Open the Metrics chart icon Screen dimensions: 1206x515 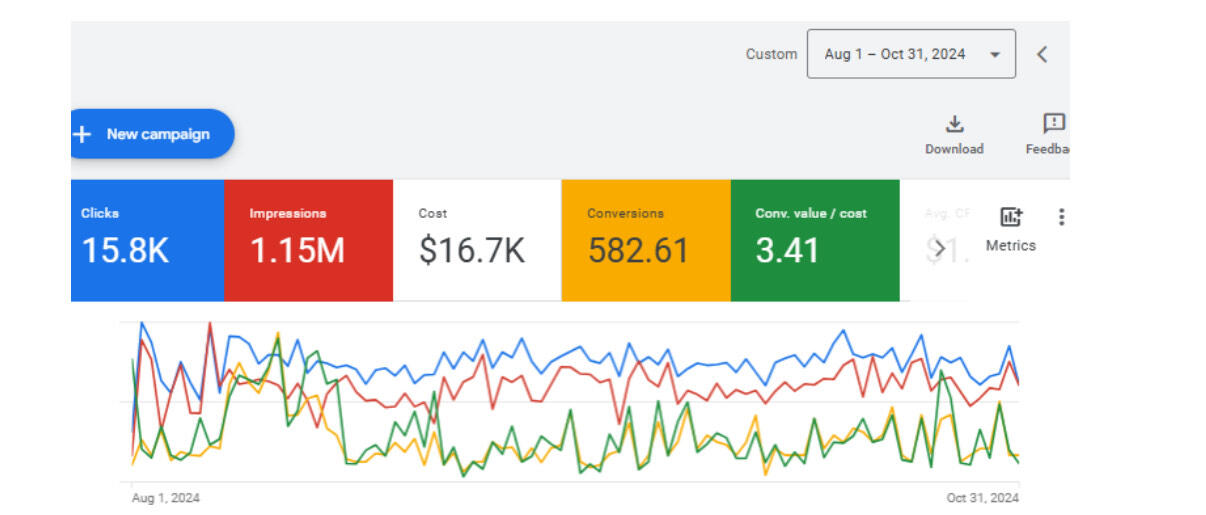coord(1011,217)
